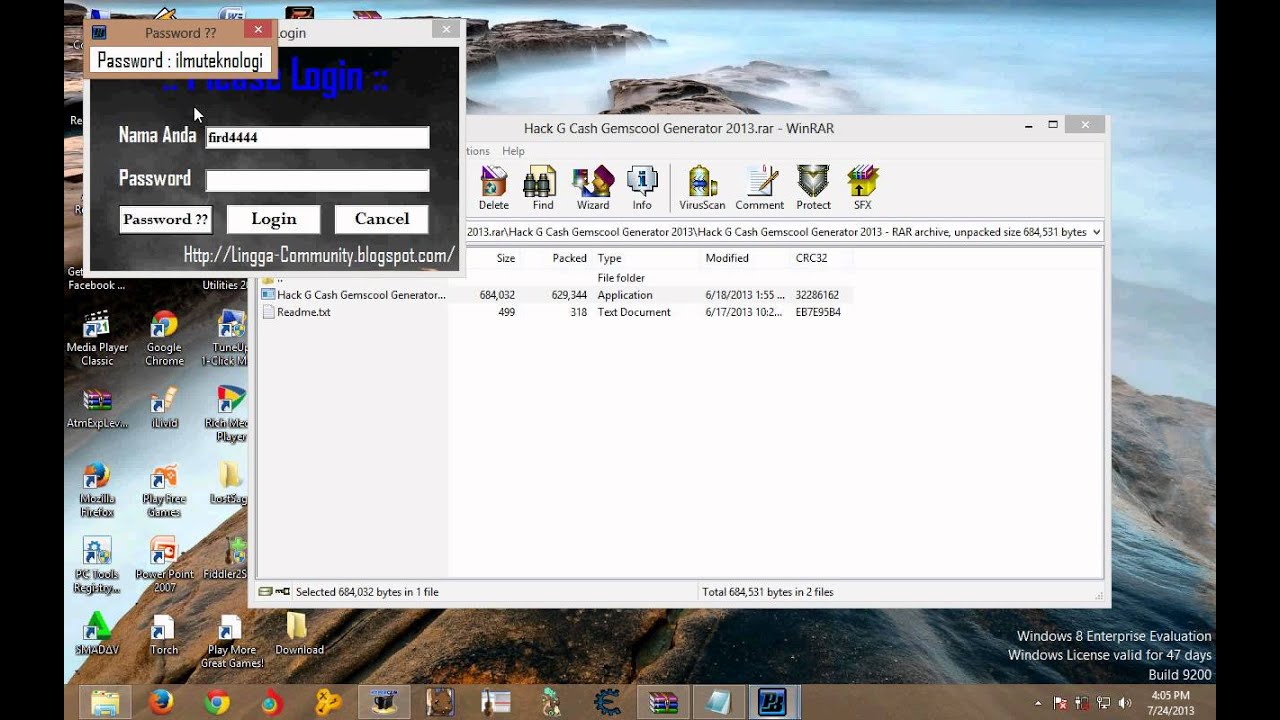
Task: Click 'Total 684,531 bytes in 2 files' status
Action: [x=768, y=592]
